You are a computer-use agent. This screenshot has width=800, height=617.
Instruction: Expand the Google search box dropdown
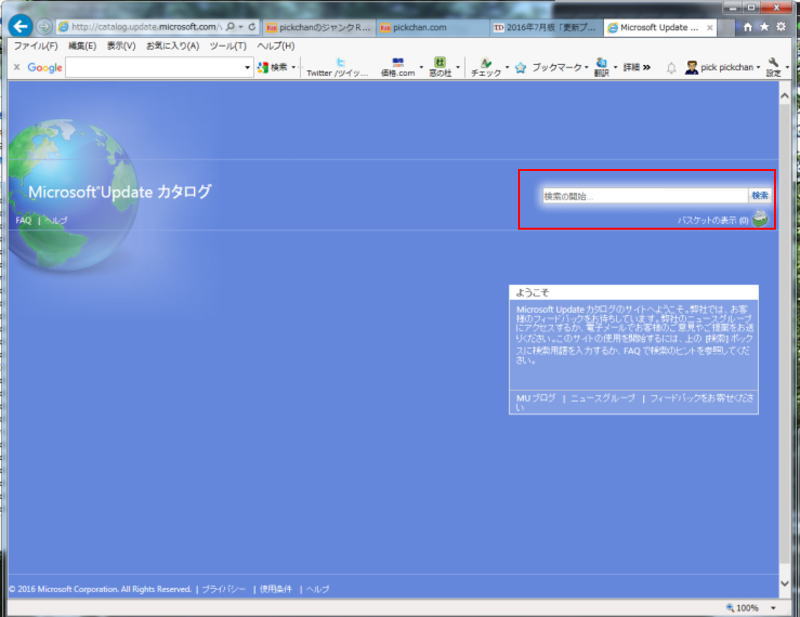(247, 67)
